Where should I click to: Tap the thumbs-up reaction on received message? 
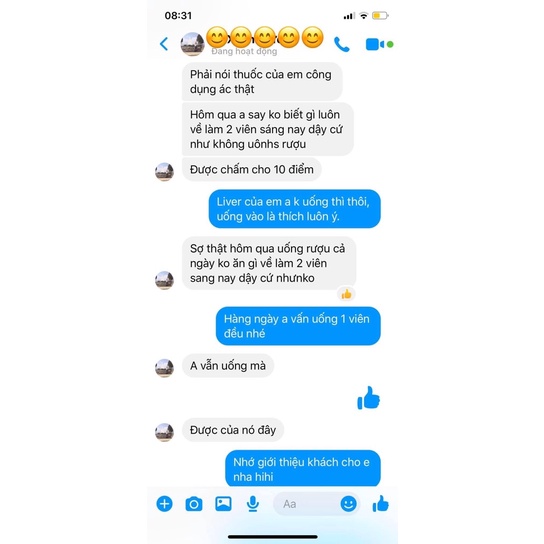[346, 295]
